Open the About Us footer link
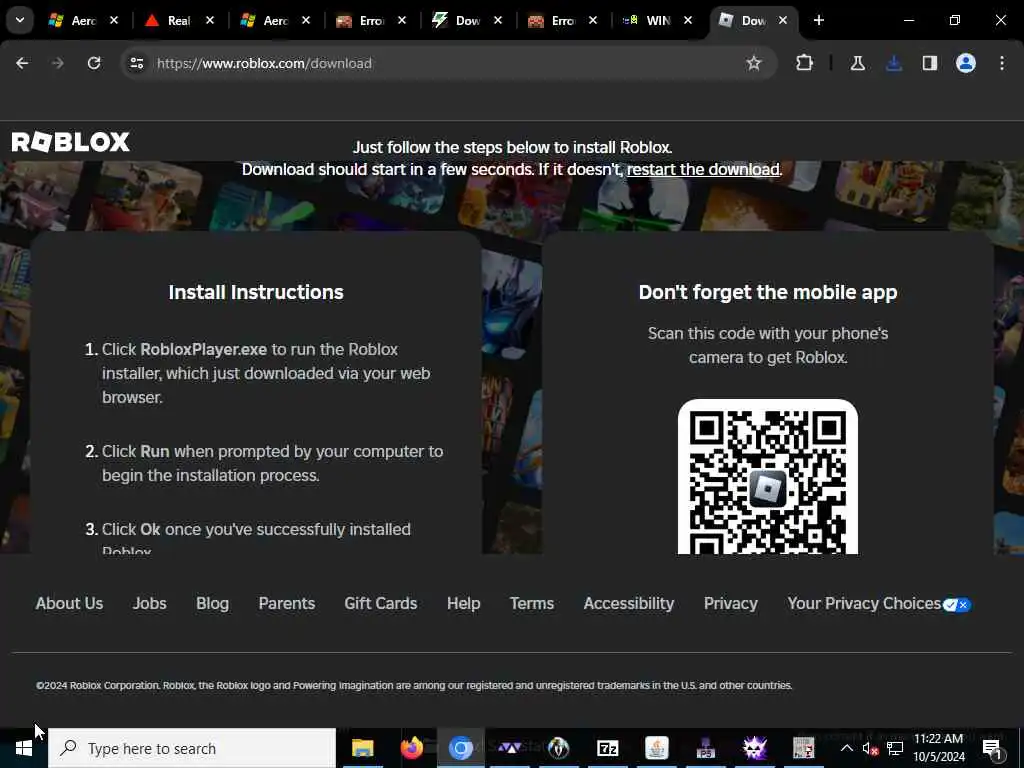Viewport: 1024px width, 768px height. [69, 603]
